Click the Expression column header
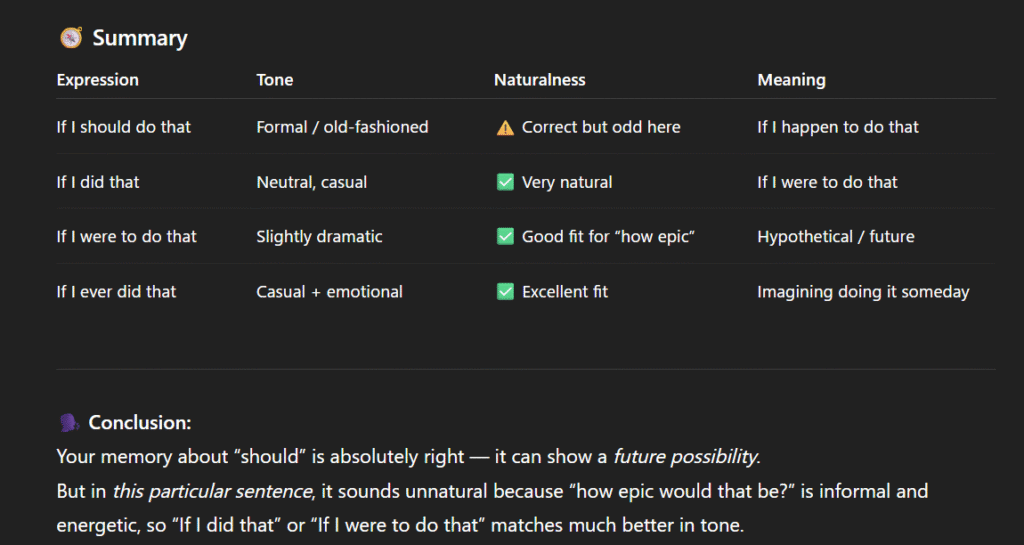Viewport: 1024px width, 545px height. point(98,80)
